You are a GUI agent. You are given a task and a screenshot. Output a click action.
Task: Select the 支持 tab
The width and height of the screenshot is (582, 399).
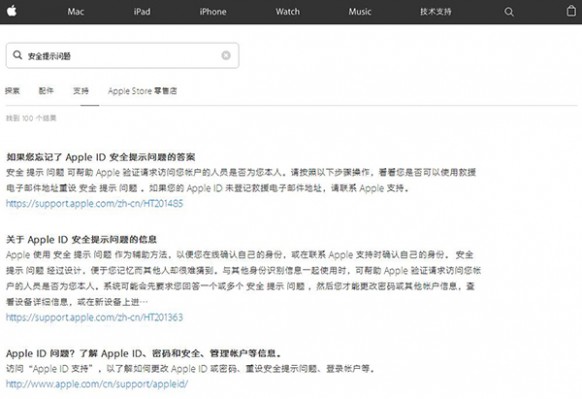point(81,91)
